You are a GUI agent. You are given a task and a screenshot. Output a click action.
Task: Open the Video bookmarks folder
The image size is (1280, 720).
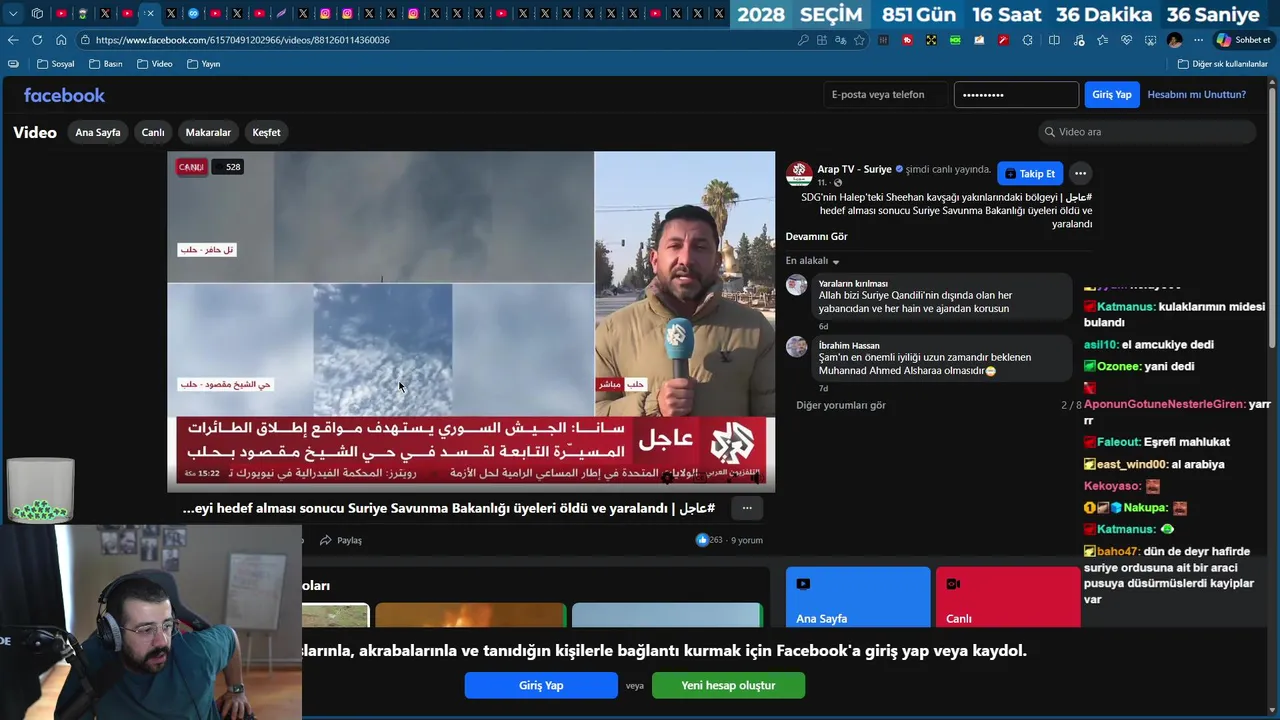tap(155, 64)
